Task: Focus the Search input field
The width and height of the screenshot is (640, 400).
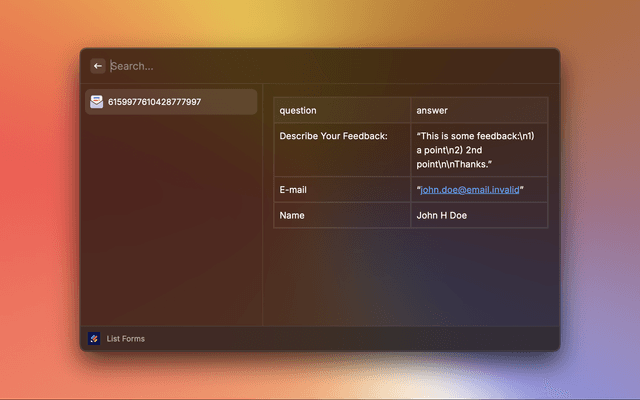Action: coord(200,66)
